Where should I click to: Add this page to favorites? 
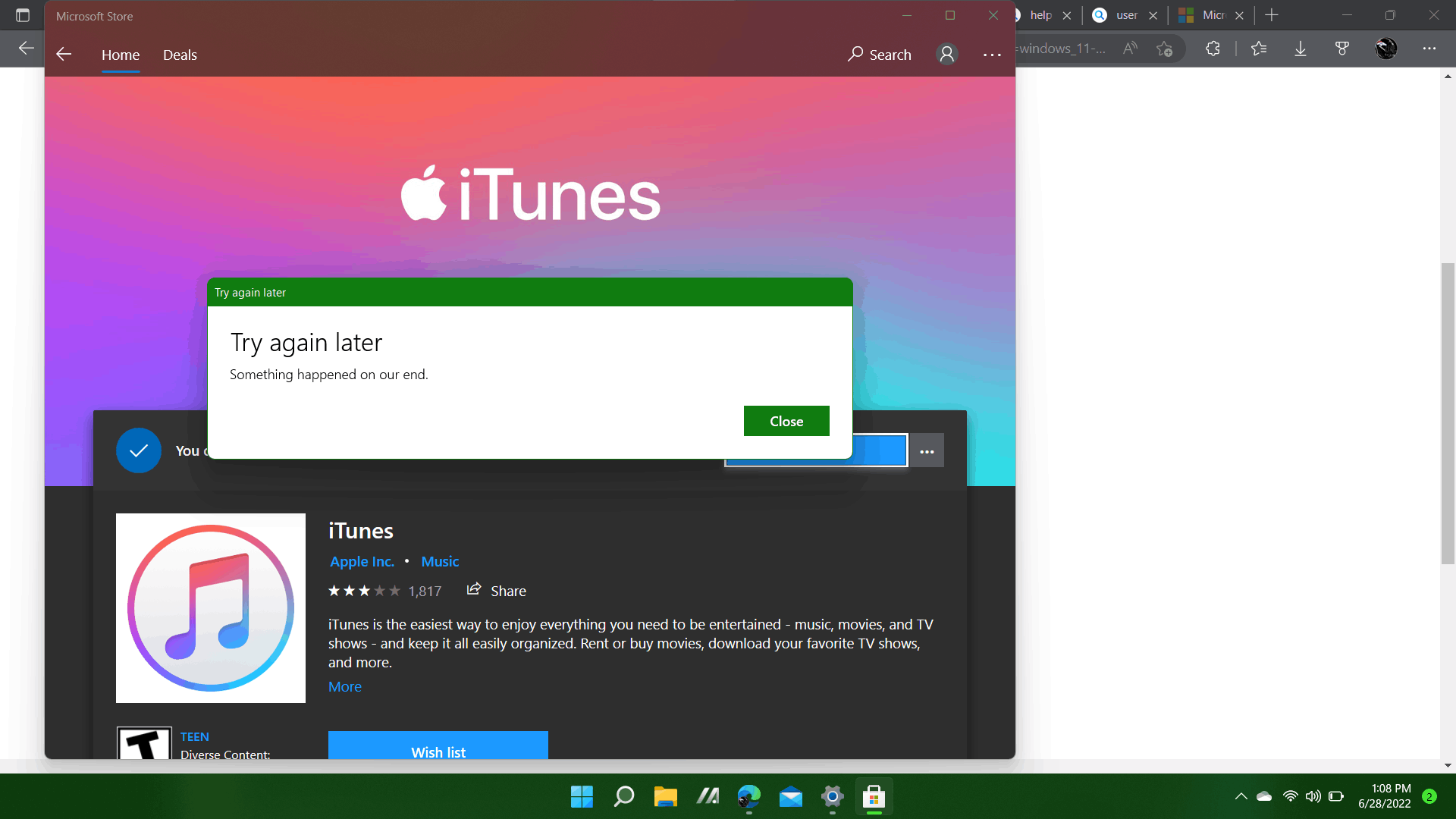point(1165,49)
